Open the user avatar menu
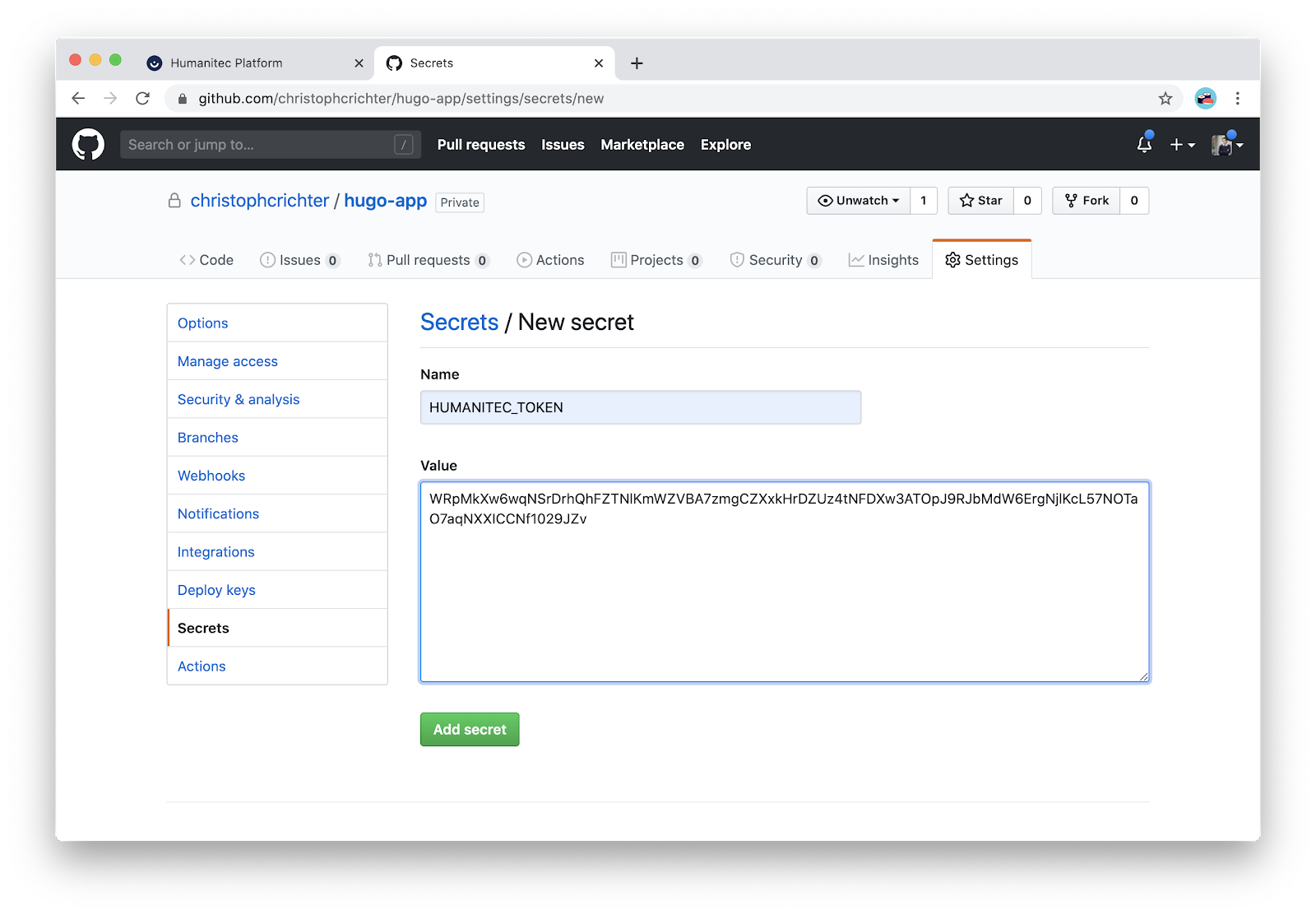 (x=1227, y=144)
